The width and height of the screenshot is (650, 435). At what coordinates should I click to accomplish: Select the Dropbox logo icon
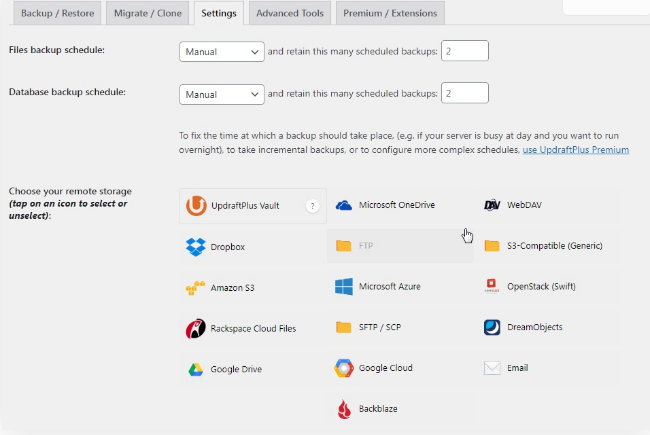pos(196,247)
